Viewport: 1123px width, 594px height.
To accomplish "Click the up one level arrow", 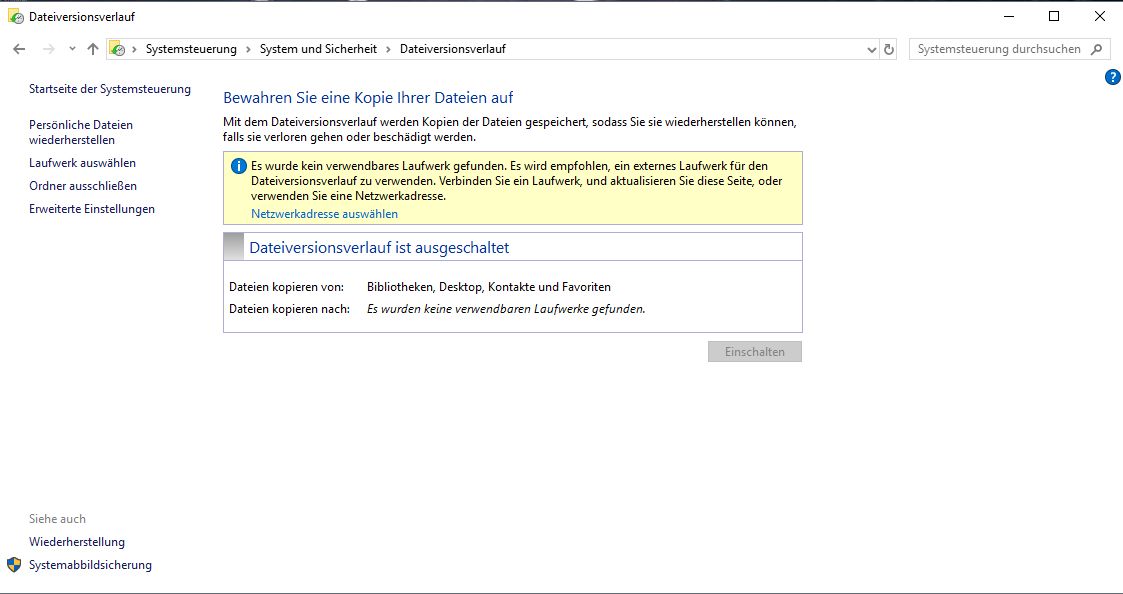I will point(93,49).
